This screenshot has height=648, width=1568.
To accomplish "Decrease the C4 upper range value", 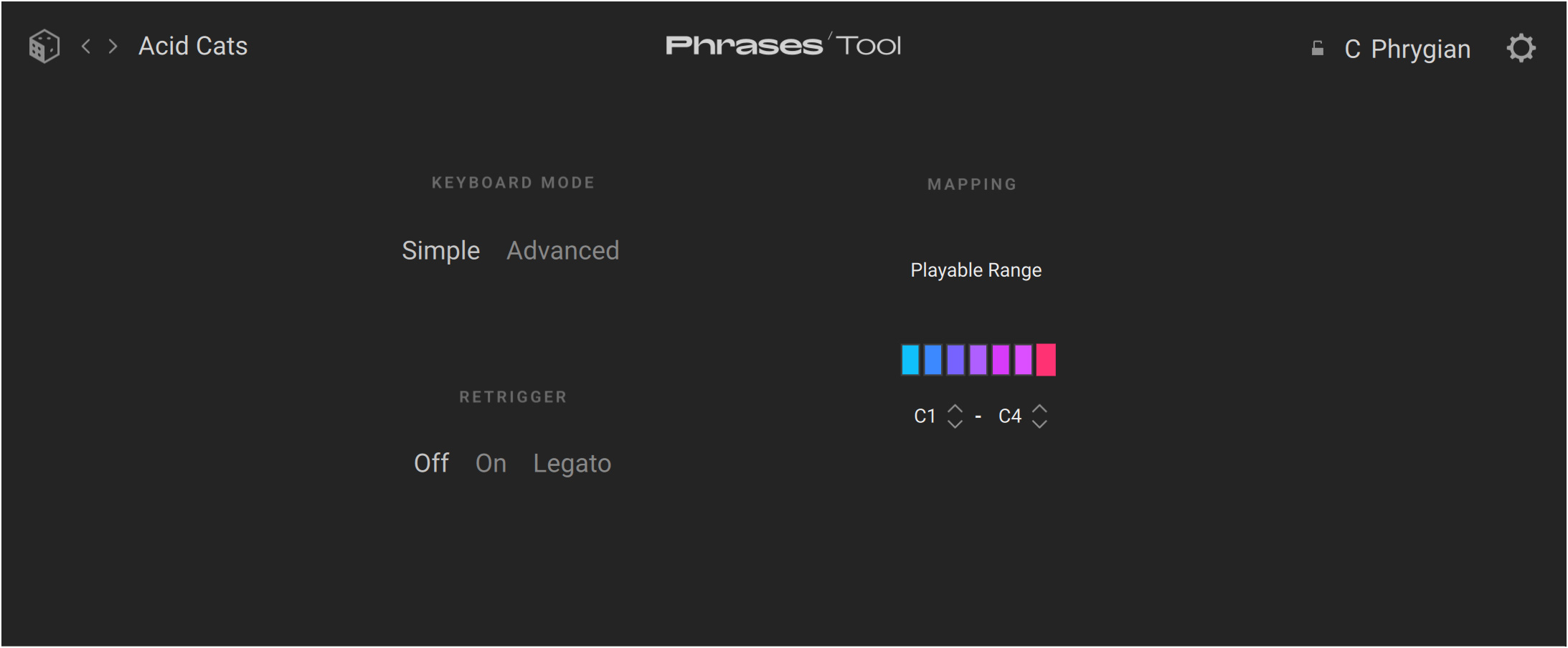I will [1039, 424].
